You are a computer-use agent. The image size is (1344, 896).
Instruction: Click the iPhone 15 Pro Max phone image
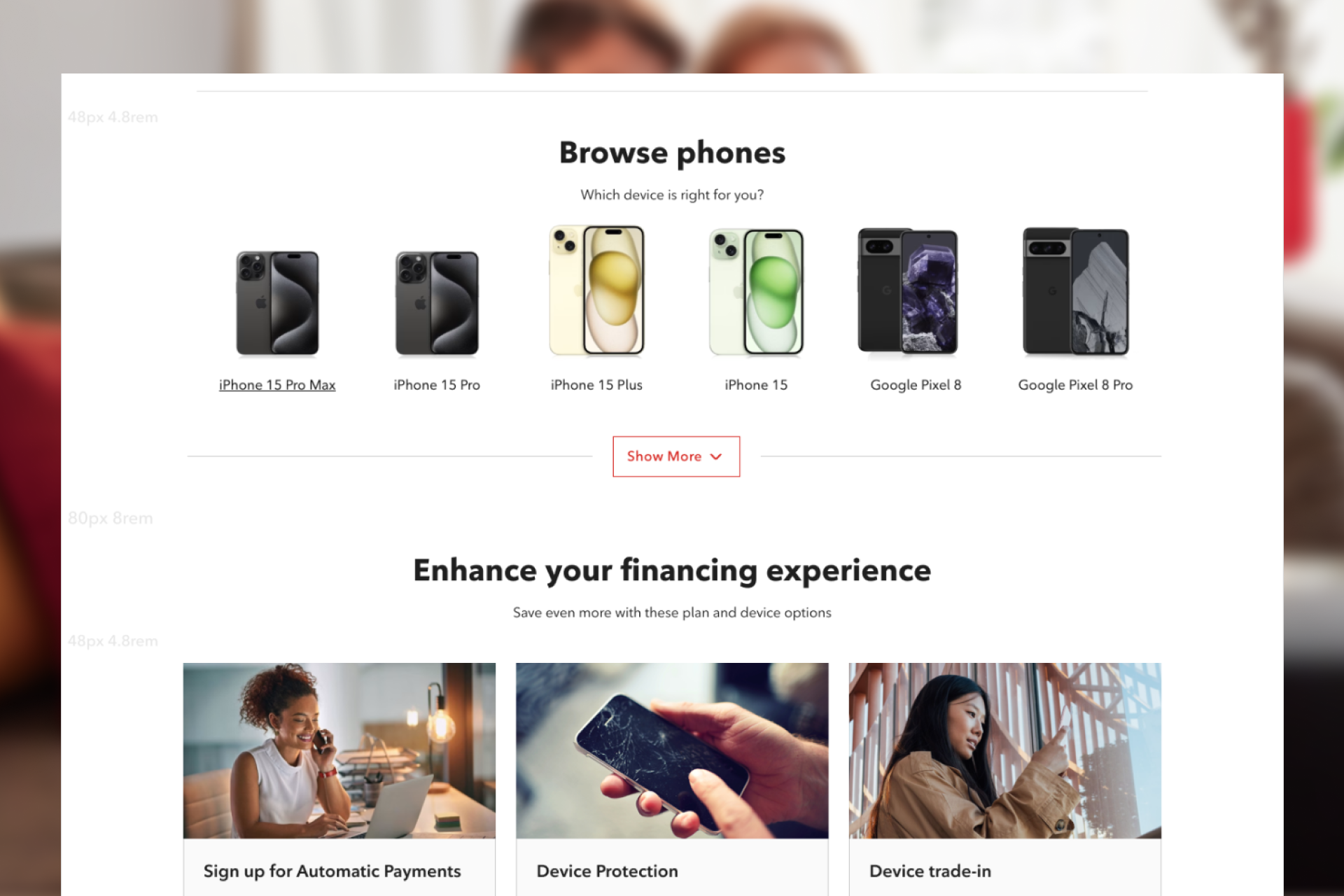pyautogui.click(x=277, y=304)
